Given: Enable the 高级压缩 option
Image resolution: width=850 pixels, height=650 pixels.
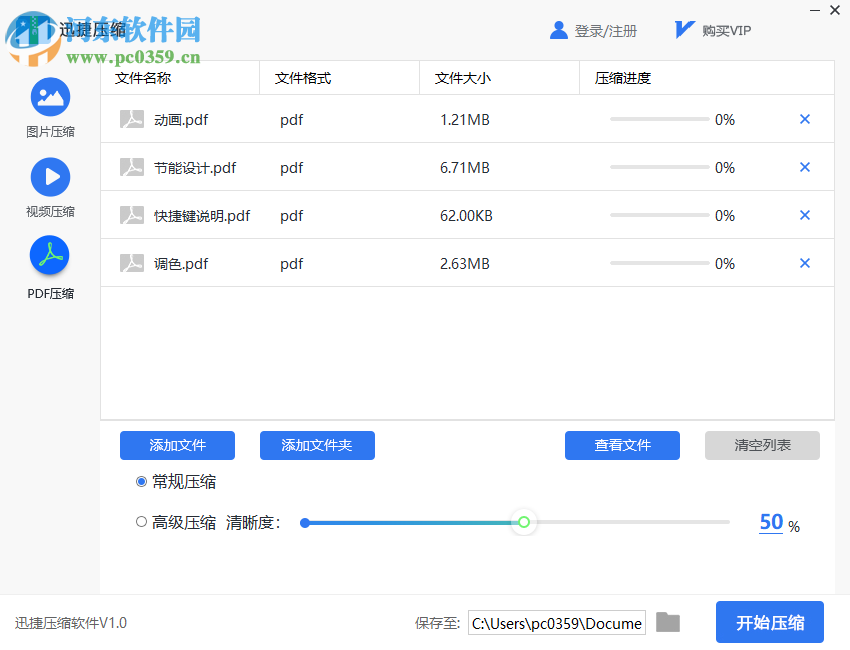Looking at the screenshot, I should tap(141, 521).
